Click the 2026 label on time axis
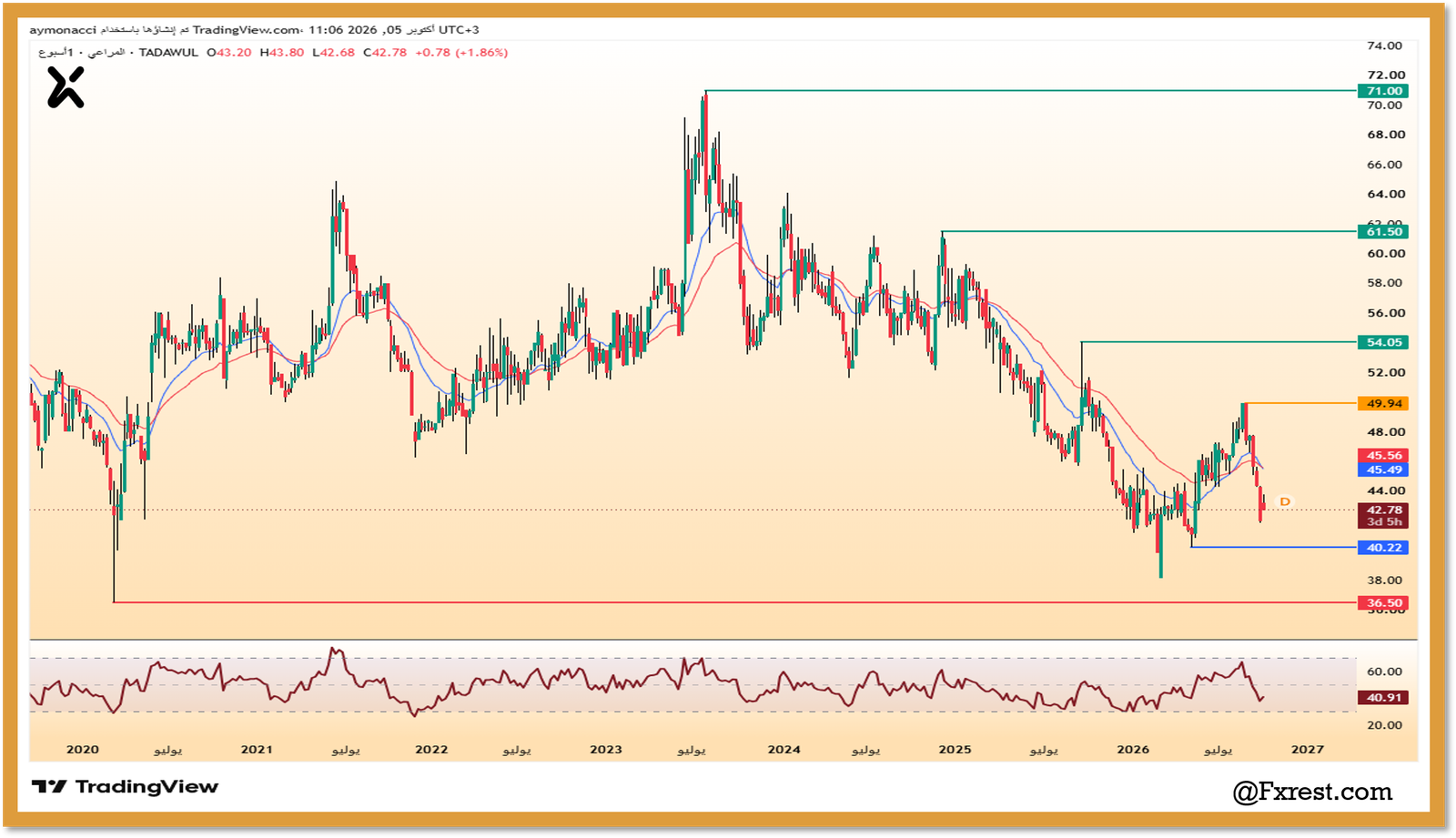 tap(1133, 750)
